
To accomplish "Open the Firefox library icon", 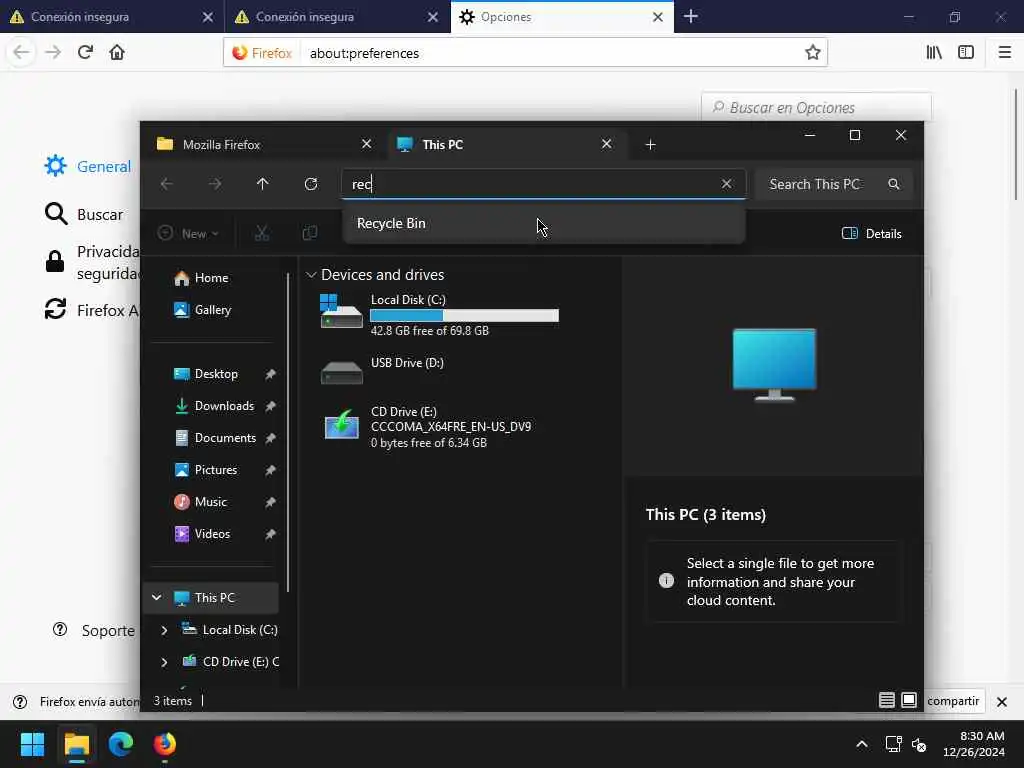I will 934,52.
